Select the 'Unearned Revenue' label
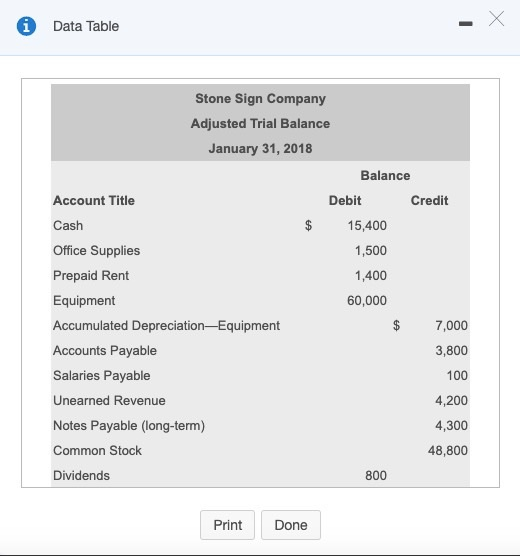Viewport: 520px width, 556px height. point(109,401)
